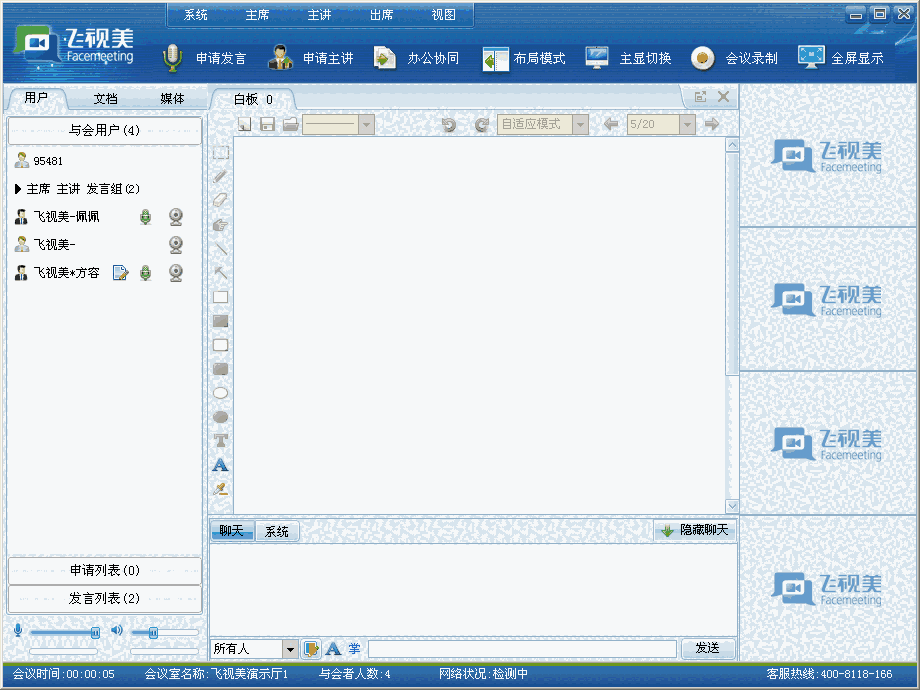Switch to the 系统 messages tab

[277, 531]
